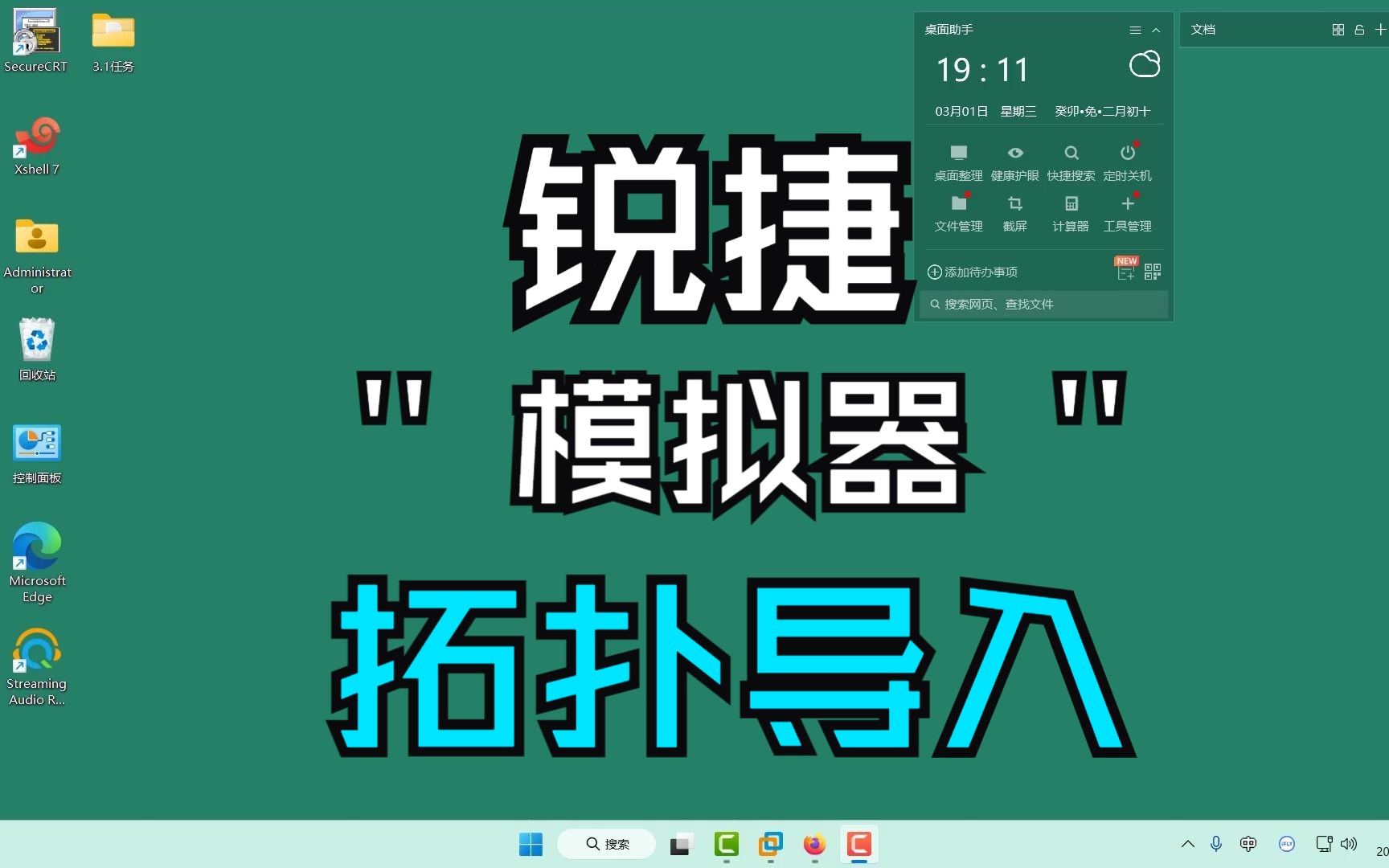Viewport: 1389px width, 868px height.
Task: Open the Windows Start menu
Action: pos(531,844)
